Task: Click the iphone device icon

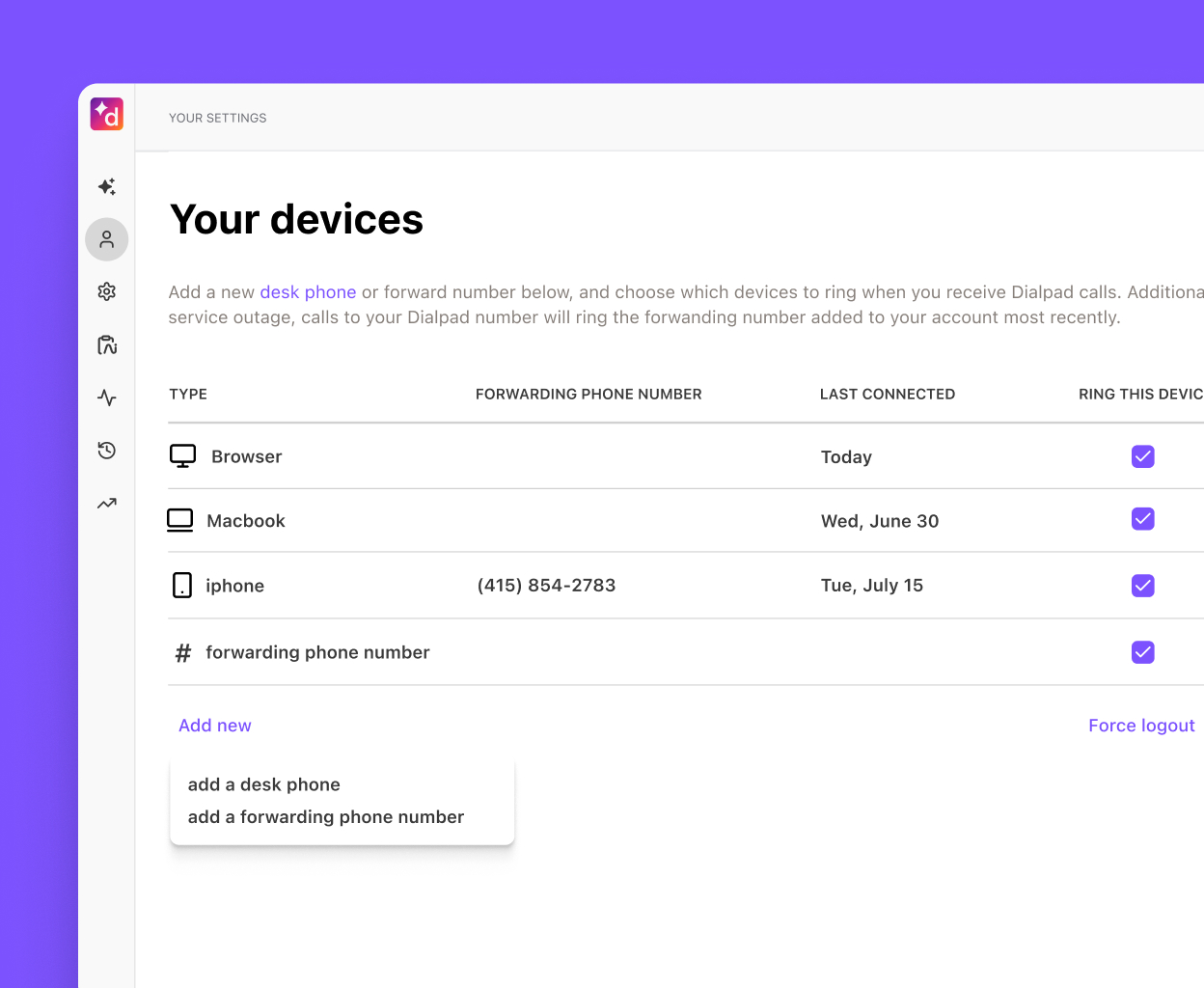Action: (x=182, y=585)
